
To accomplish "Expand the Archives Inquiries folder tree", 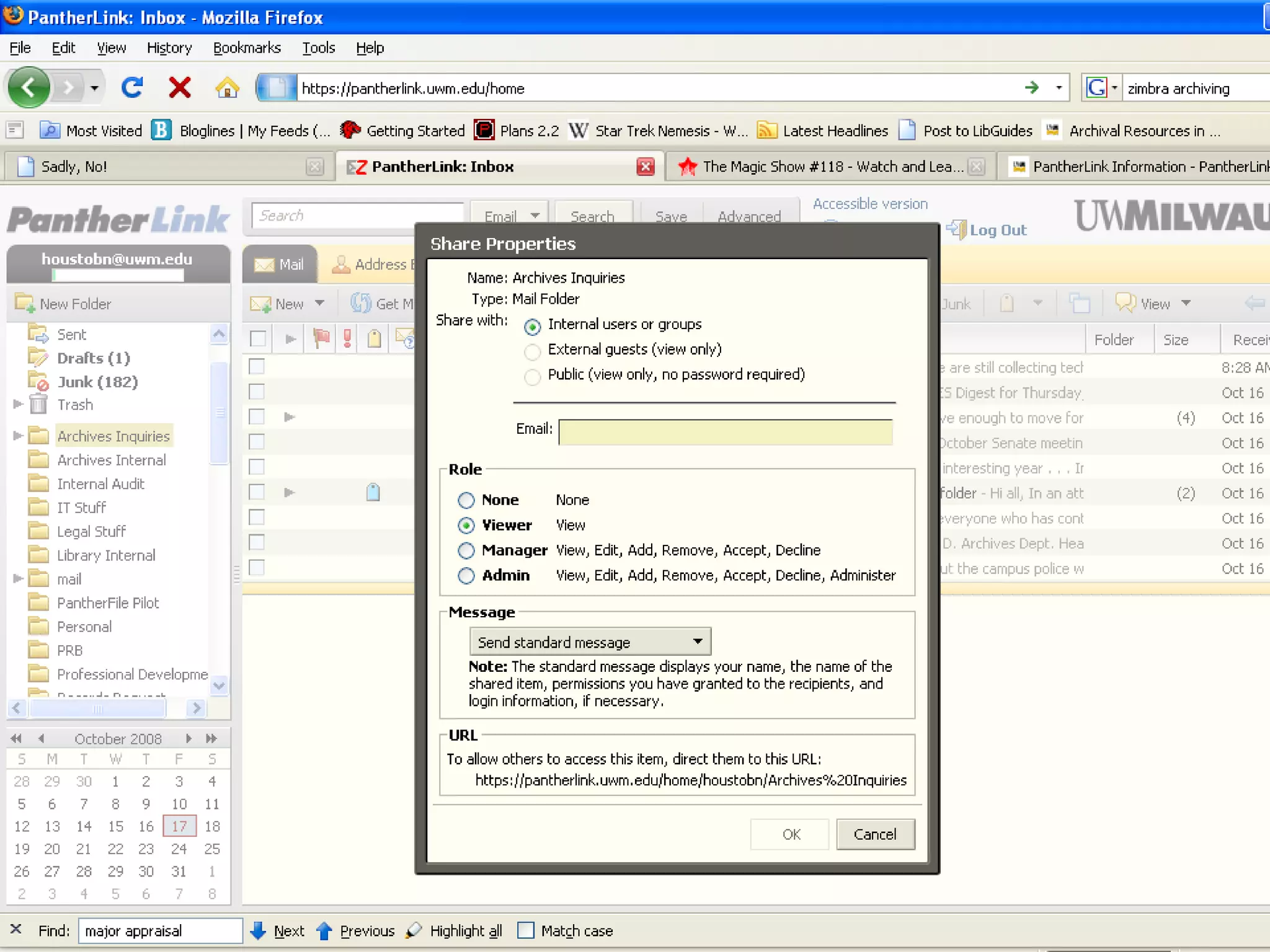I will [x=17, y=436].
